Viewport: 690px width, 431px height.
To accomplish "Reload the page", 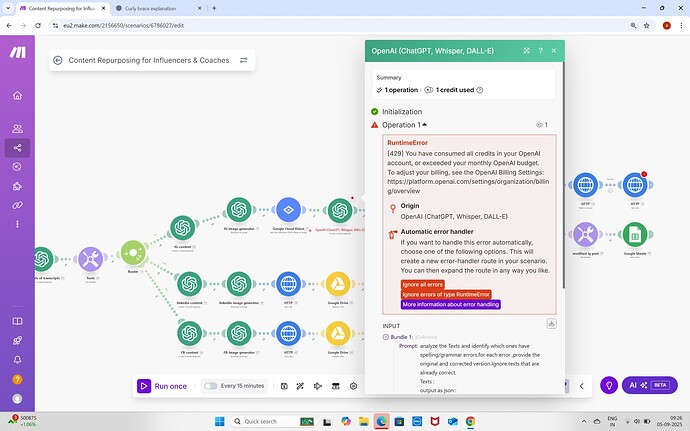I will tap(38, 26).
